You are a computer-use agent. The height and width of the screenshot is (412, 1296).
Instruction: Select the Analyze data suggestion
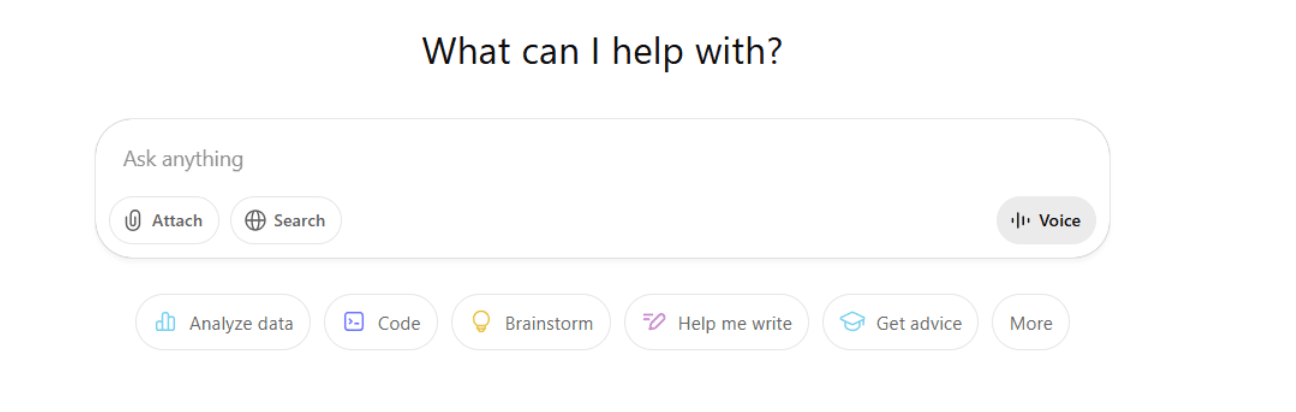coord(241,323)
